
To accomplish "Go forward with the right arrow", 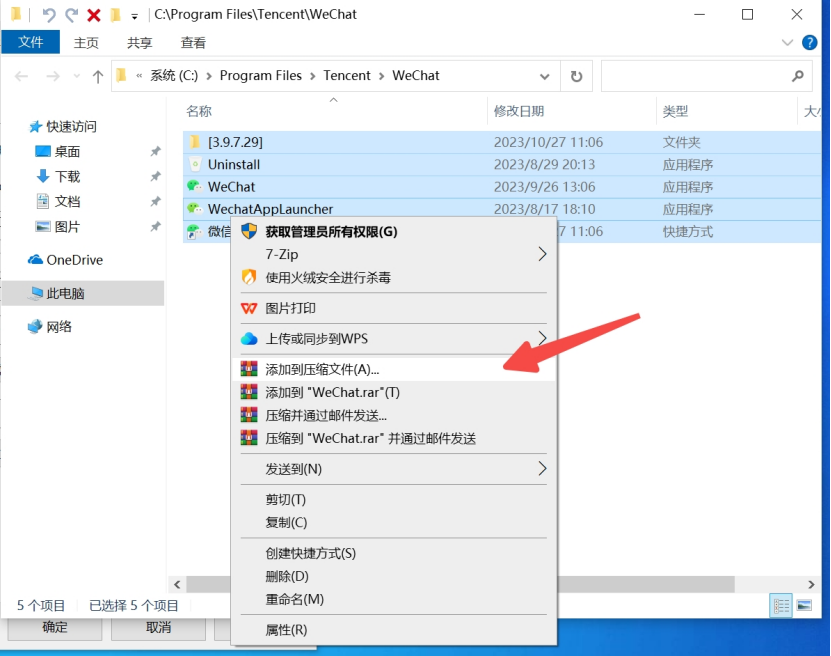I will point(52,76).
